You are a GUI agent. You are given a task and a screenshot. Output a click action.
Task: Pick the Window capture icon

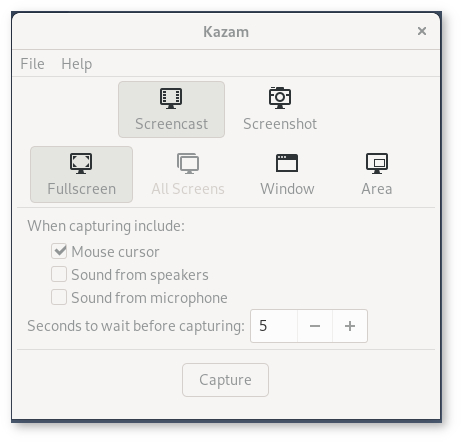click(x=287, y=163)
